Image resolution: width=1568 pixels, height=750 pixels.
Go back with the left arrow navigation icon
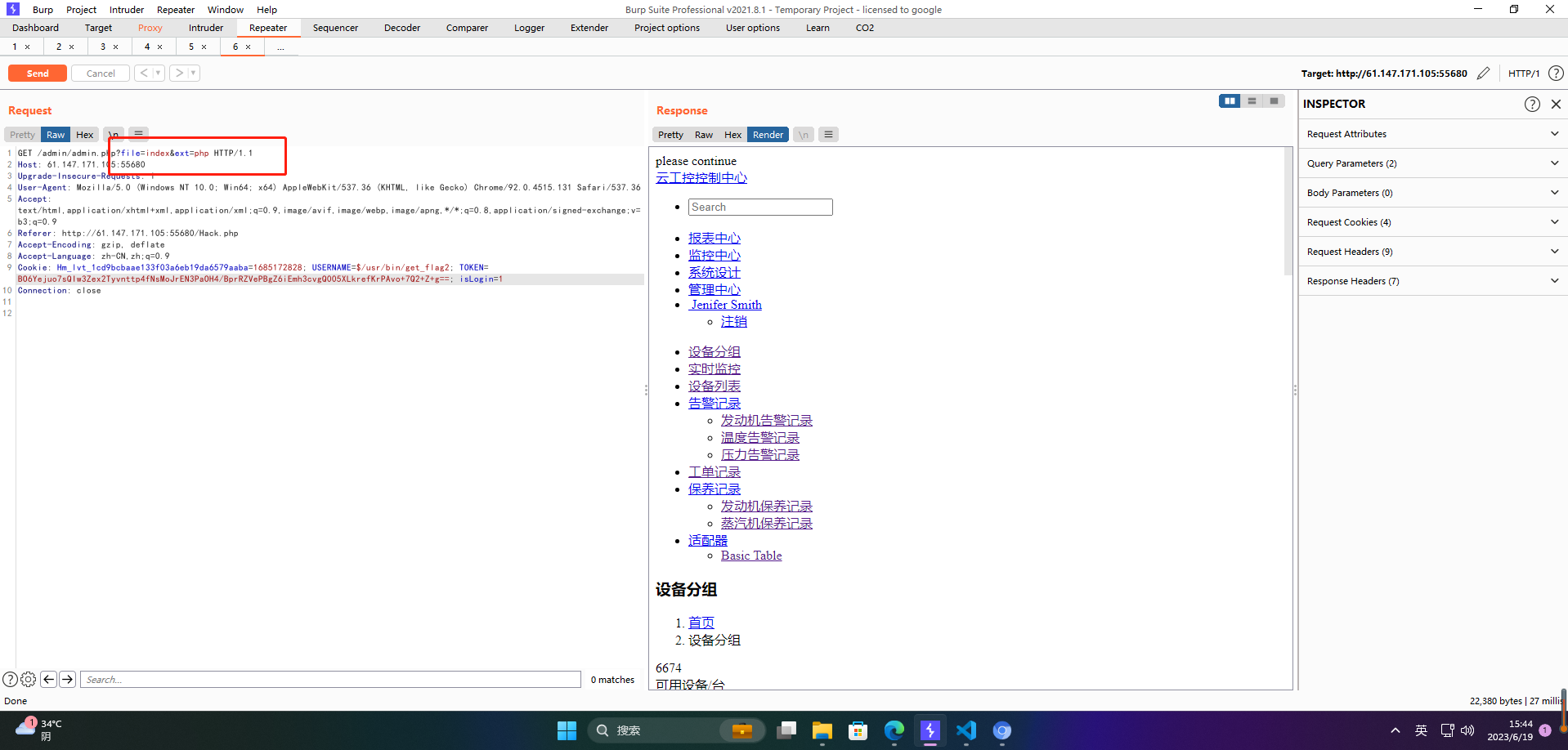[48, 679]
